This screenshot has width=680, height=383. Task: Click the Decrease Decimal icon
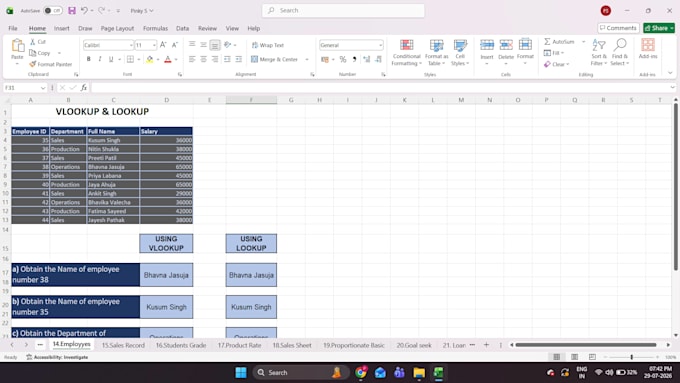click(x=378, y=59)
